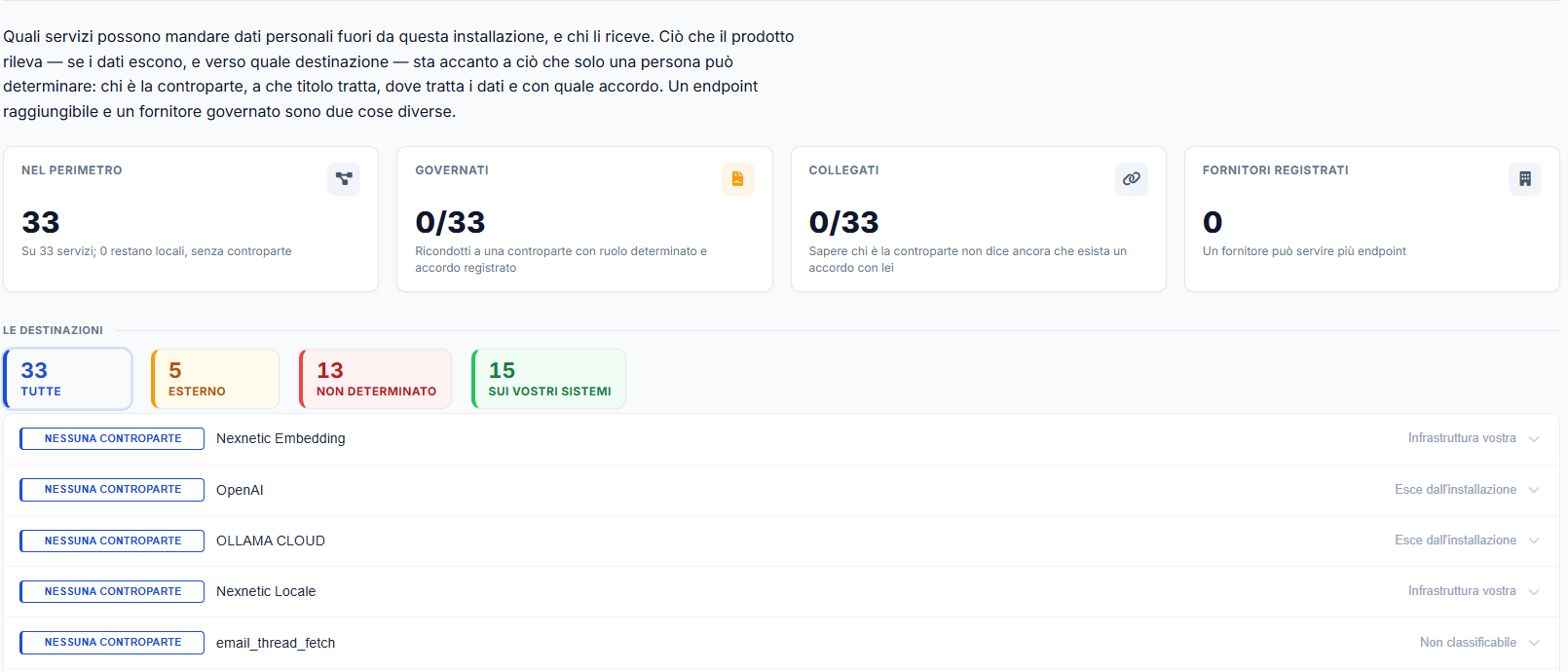1568x672 pixels.
Task: Expand the email_thread_fetch row chevron
Action: [1534, 643]
